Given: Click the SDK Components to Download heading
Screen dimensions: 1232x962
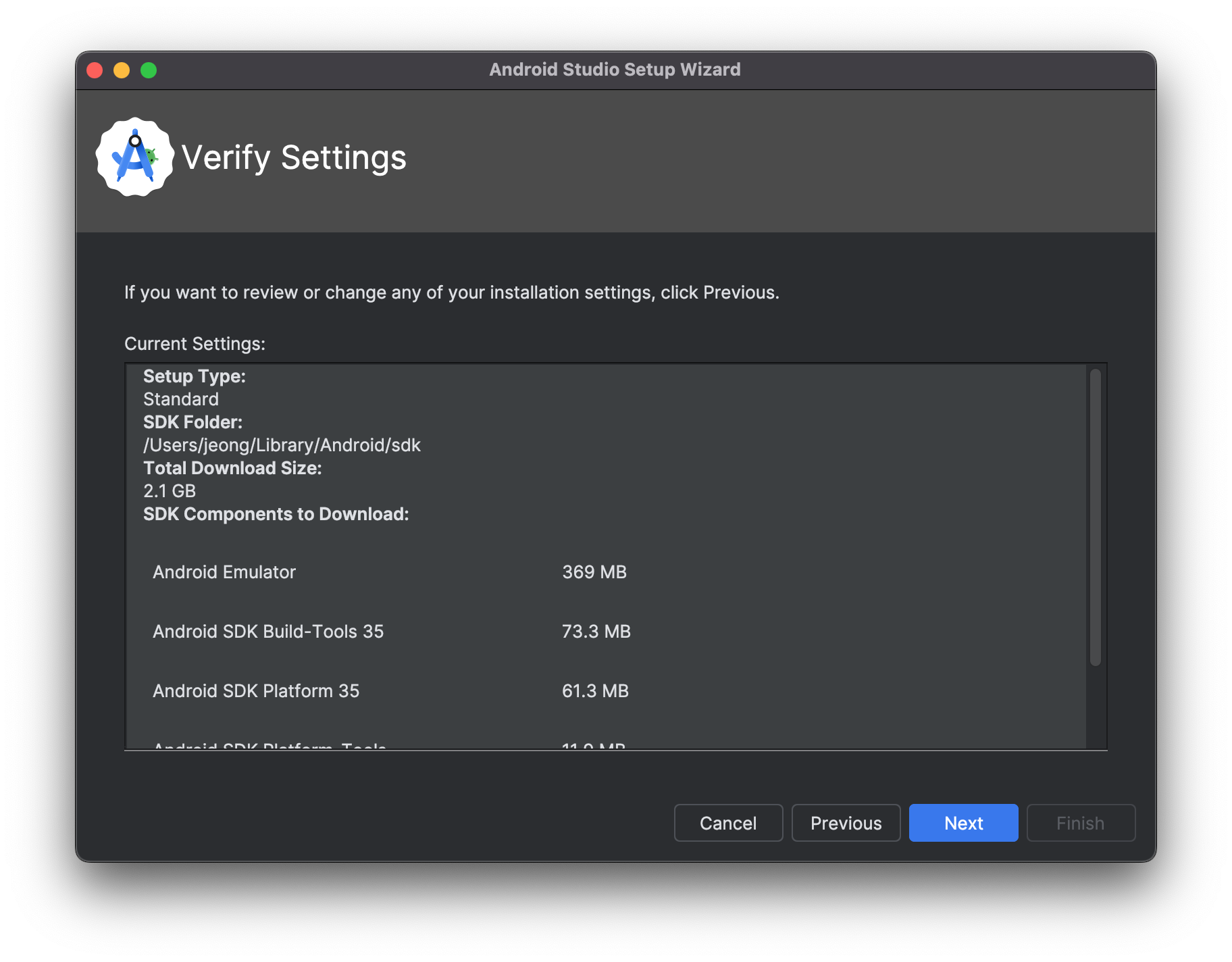Looking at the screenshot, I should pos(276,514).
